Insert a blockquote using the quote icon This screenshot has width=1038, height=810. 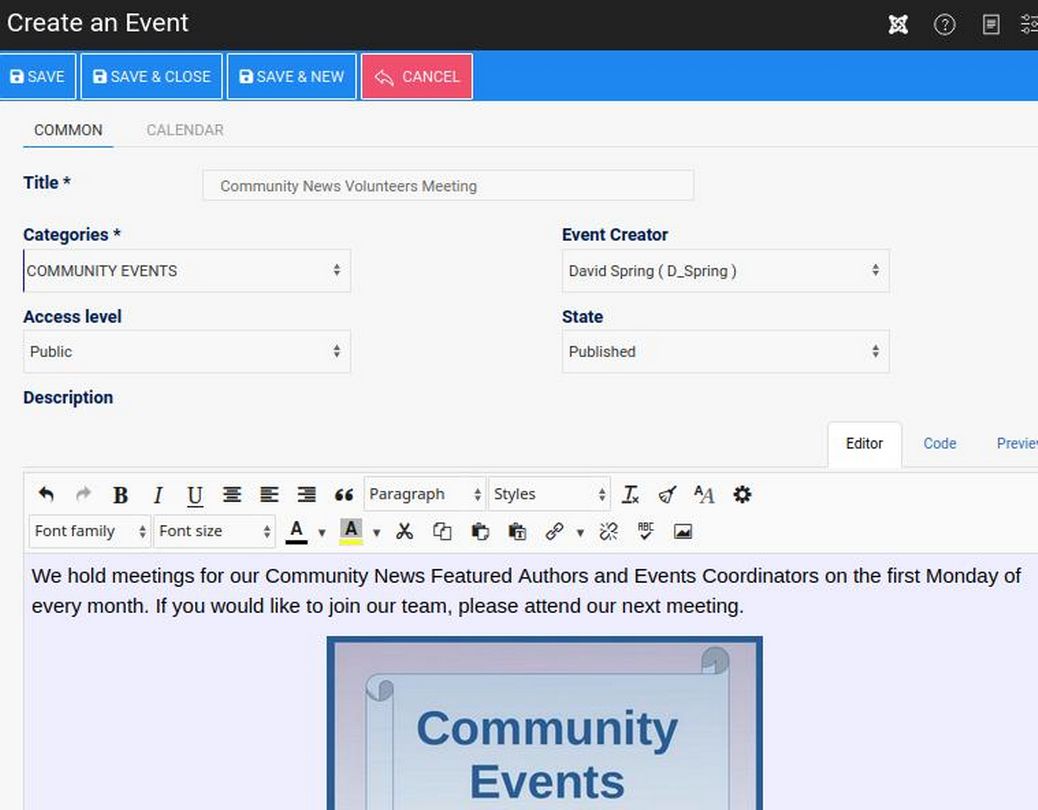pos(344,495)
